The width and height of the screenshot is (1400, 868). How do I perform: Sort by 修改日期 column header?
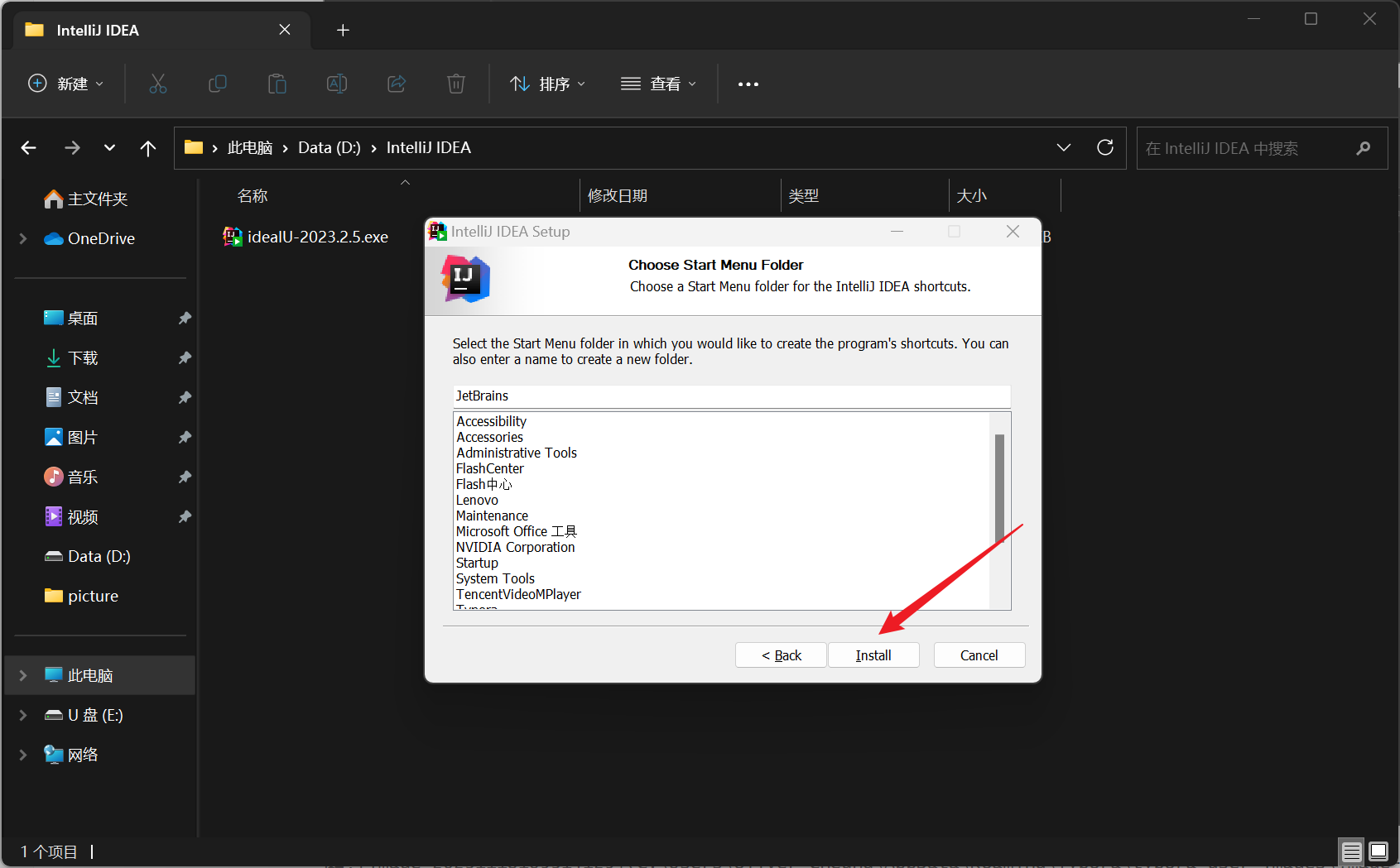pyautogui.click(x=618, y=196)
